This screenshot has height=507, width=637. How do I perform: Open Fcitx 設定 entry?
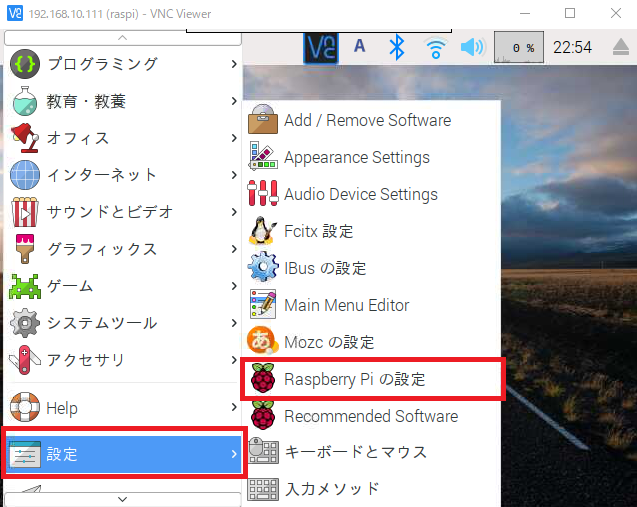pos(372,231)
